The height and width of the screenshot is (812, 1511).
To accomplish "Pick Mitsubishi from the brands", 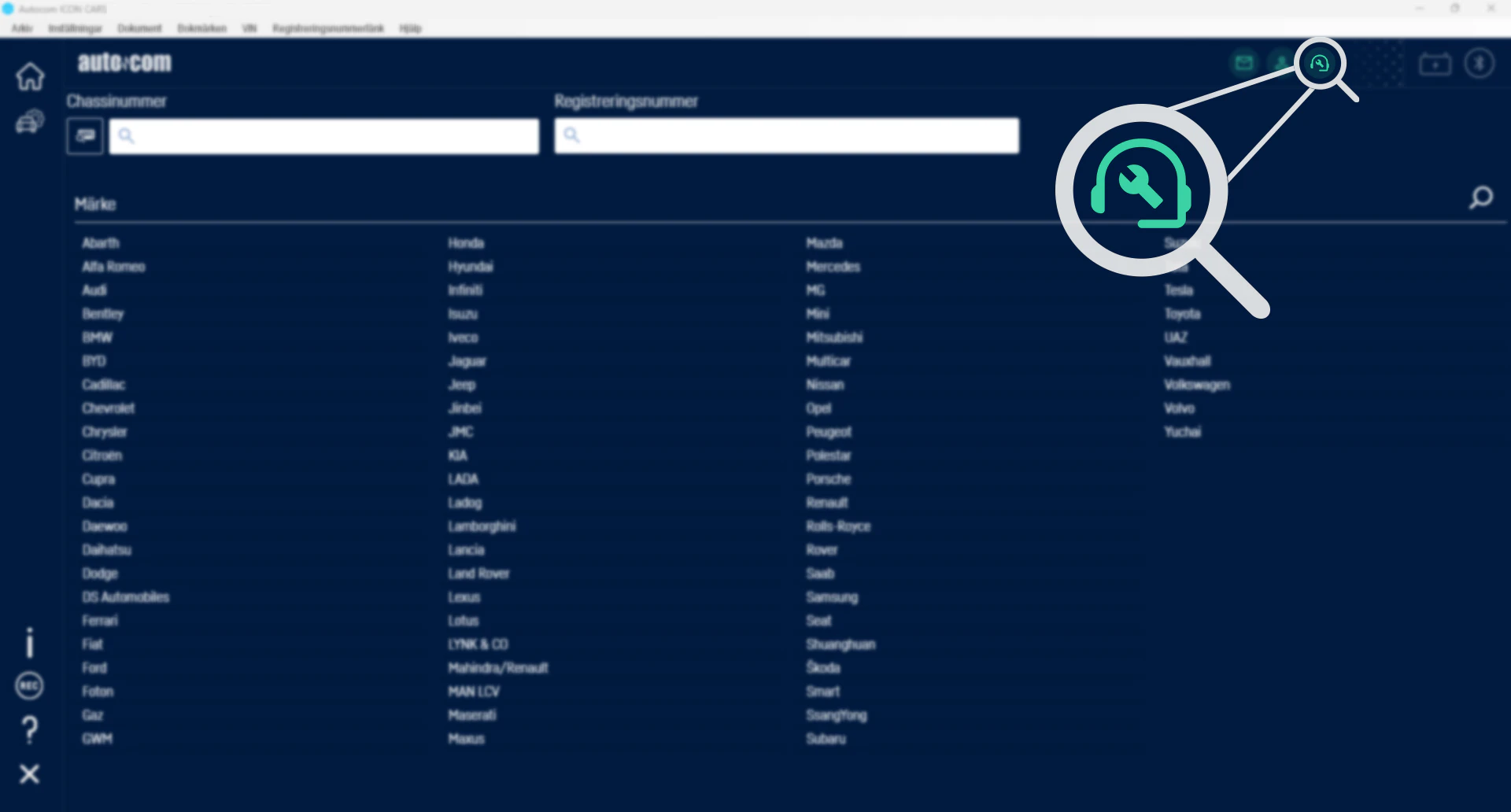I will click(x=834, y=338).
